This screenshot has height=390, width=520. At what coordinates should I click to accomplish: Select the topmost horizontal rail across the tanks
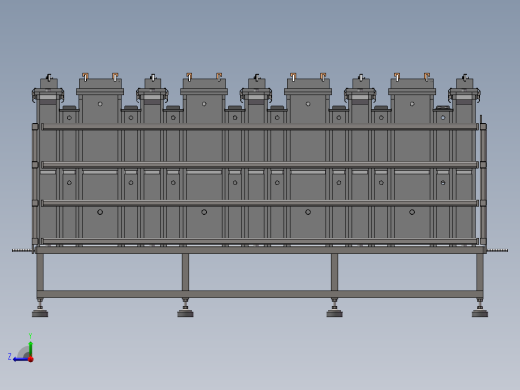click(x=260, y=126)
